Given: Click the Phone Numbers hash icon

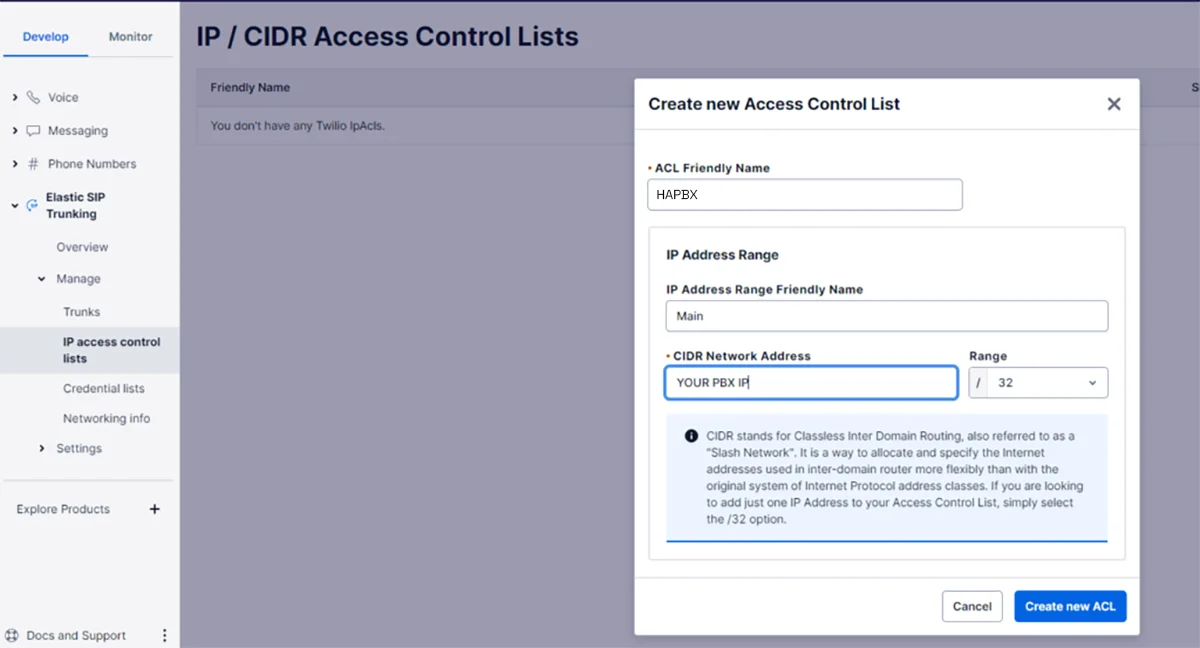Looking at the screenshot, I should pos(34,163).
